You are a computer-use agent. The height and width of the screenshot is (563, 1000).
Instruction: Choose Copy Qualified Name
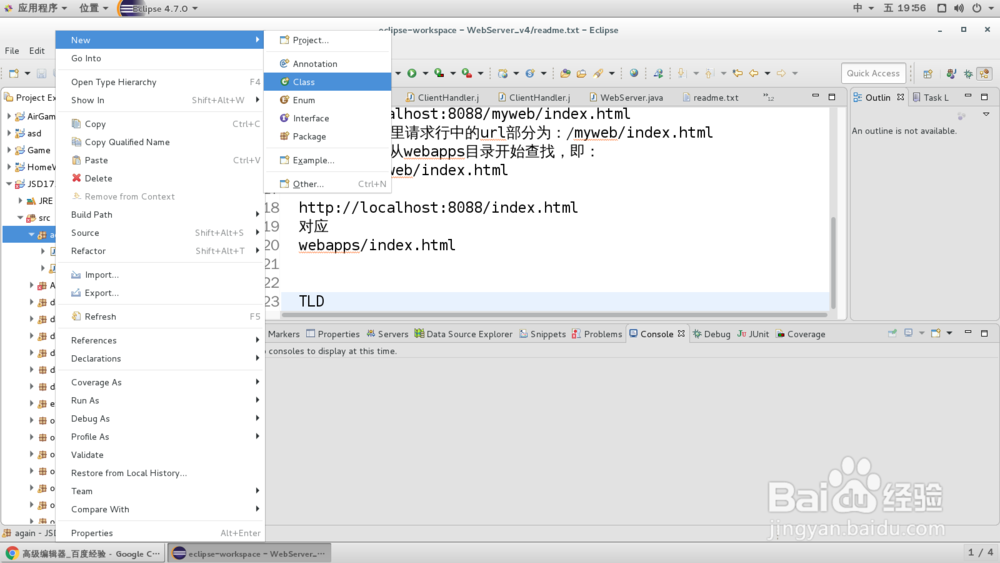coord(159,142)
